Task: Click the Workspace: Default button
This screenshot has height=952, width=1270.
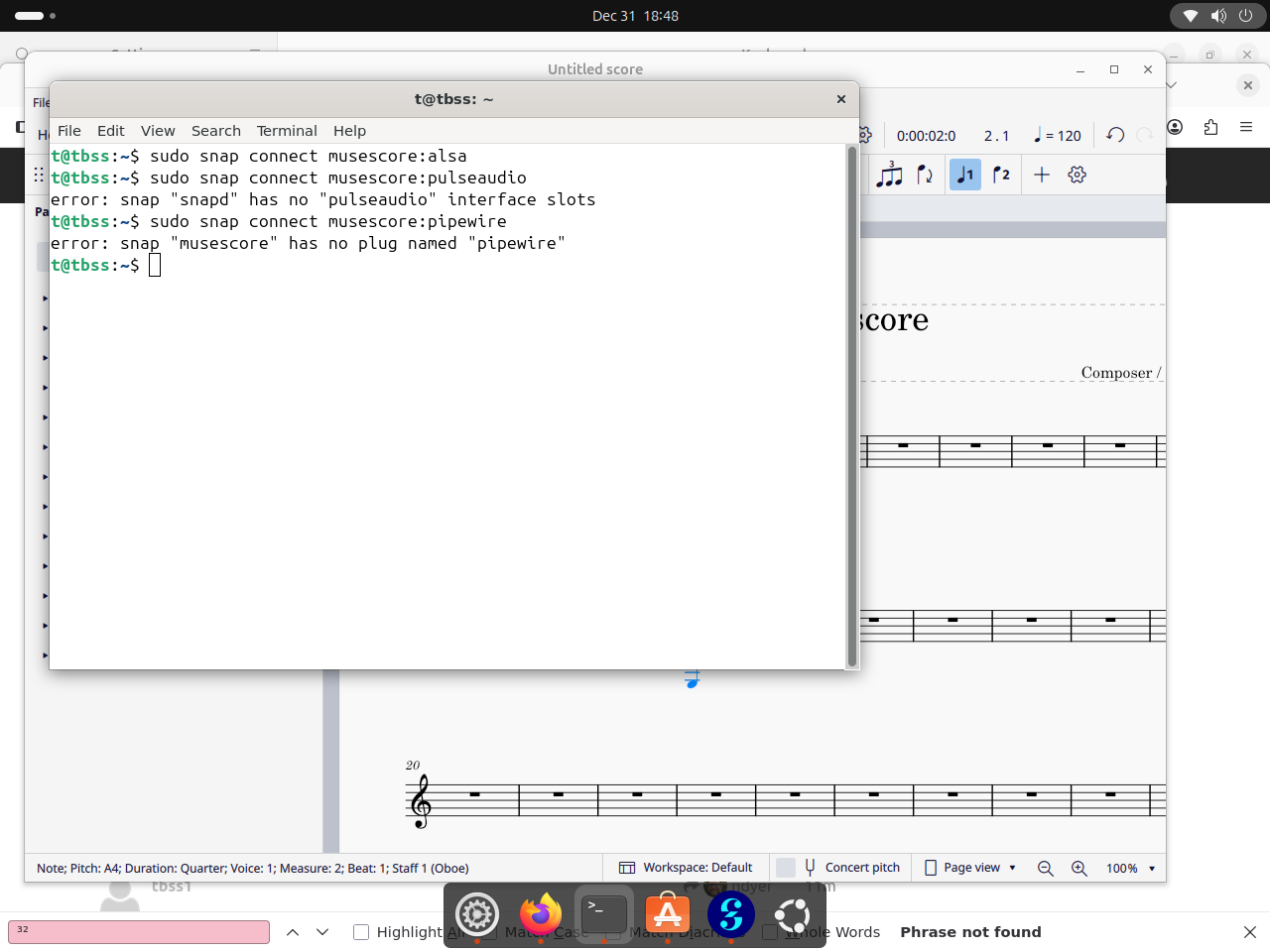Action: point(686,868)
